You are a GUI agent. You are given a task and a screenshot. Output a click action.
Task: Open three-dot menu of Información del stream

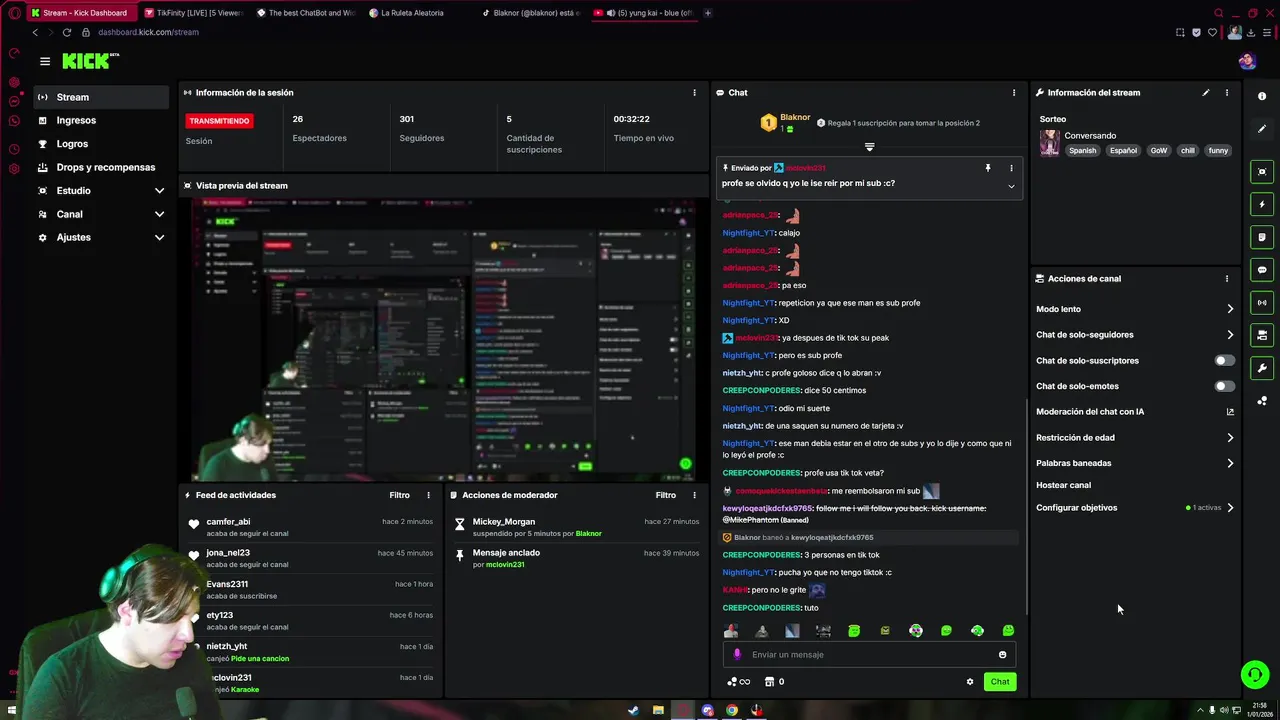coord(1227,93)
